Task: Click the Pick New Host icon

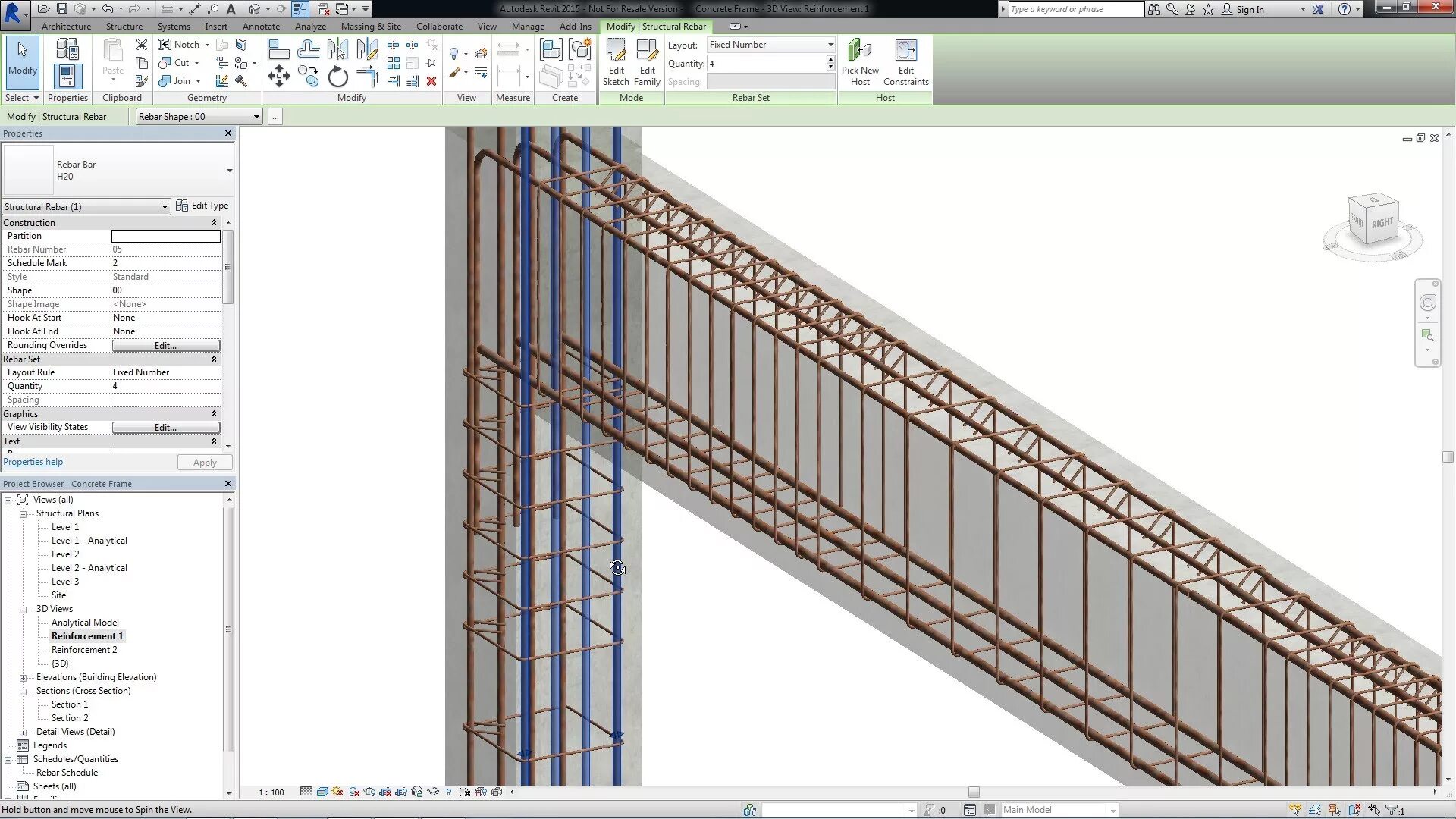Action: (x=859, y=61)
